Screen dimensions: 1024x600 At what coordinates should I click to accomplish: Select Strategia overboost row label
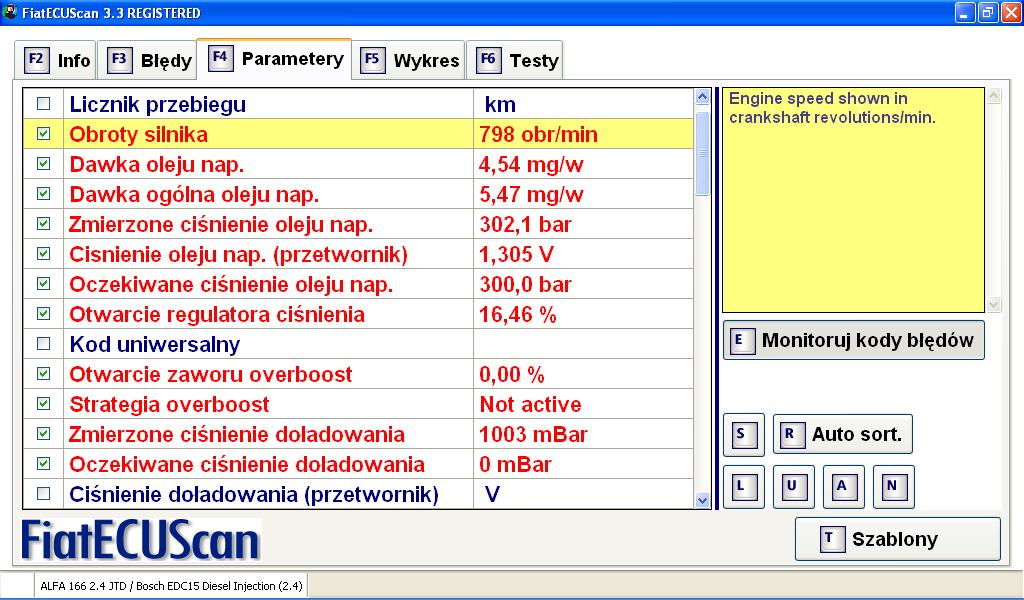click(169, 405)
